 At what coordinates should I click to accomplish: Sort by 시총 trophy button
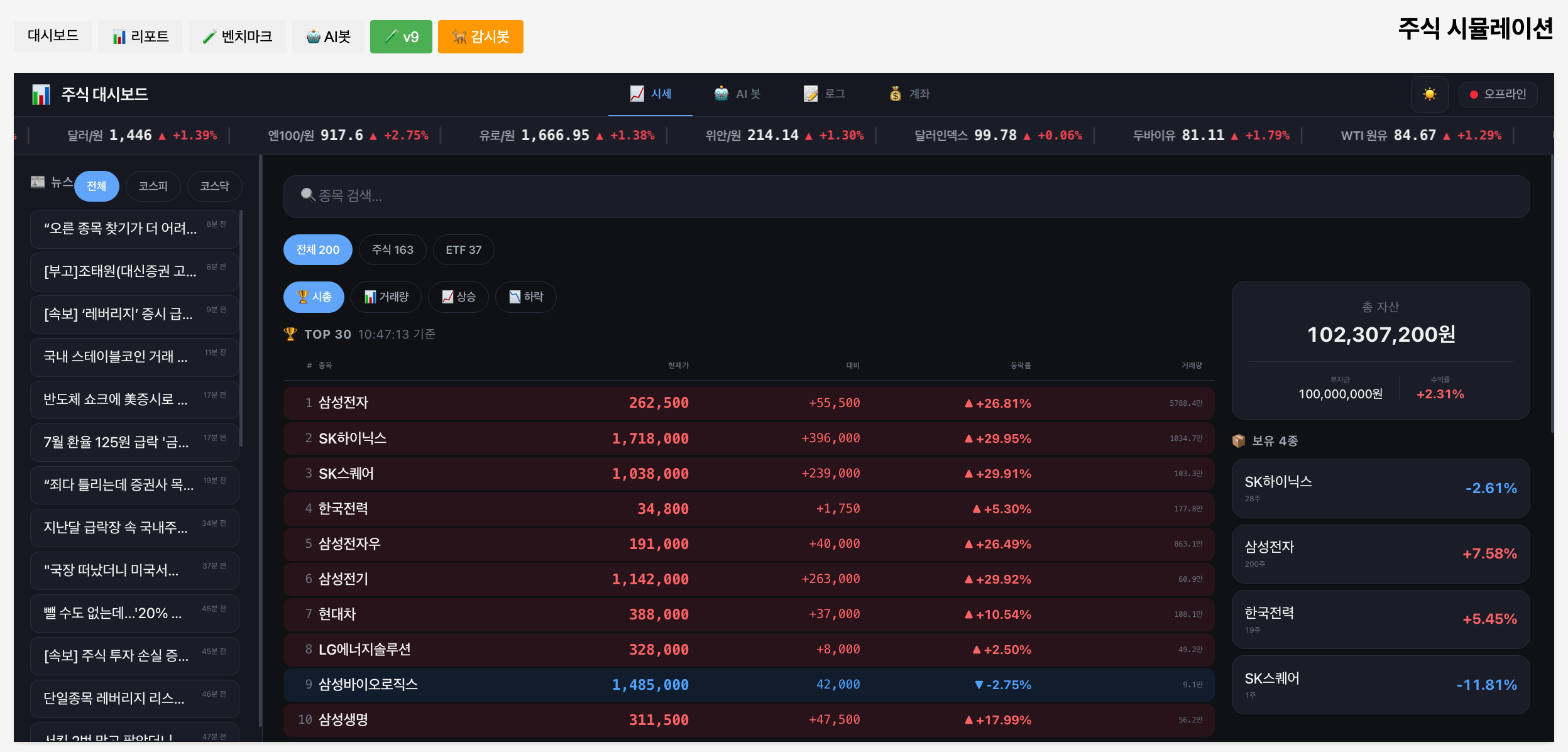tap(314, 297)
